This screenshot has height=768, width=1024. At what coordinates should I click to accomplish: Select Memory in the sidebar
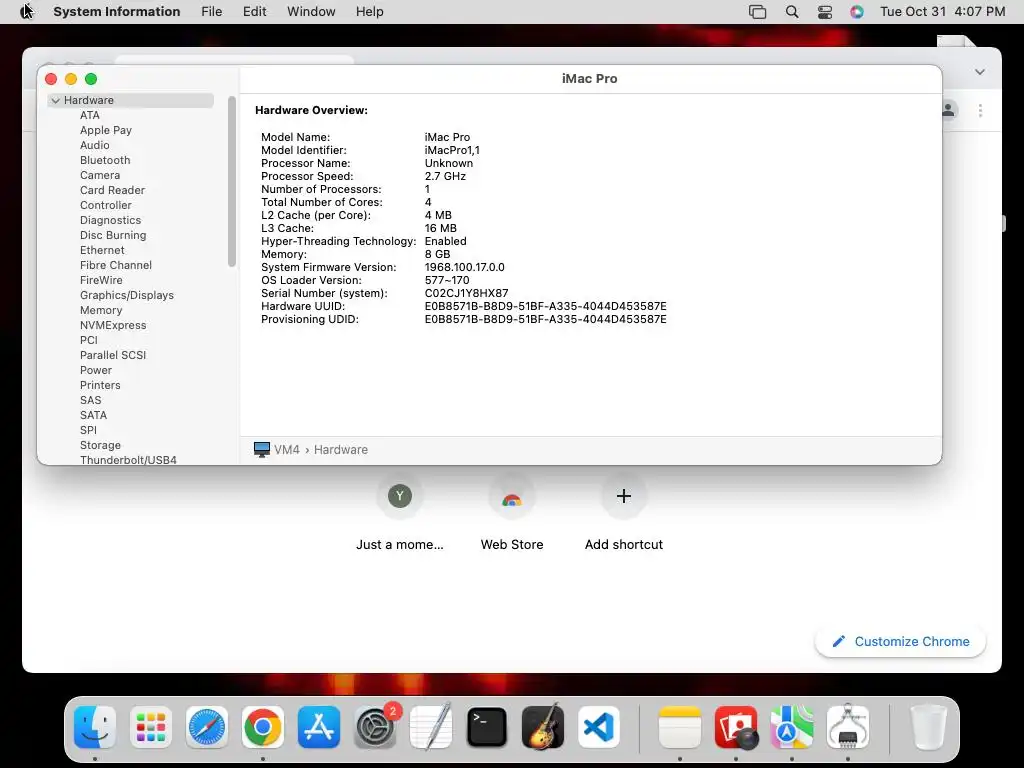click(101, 310)
